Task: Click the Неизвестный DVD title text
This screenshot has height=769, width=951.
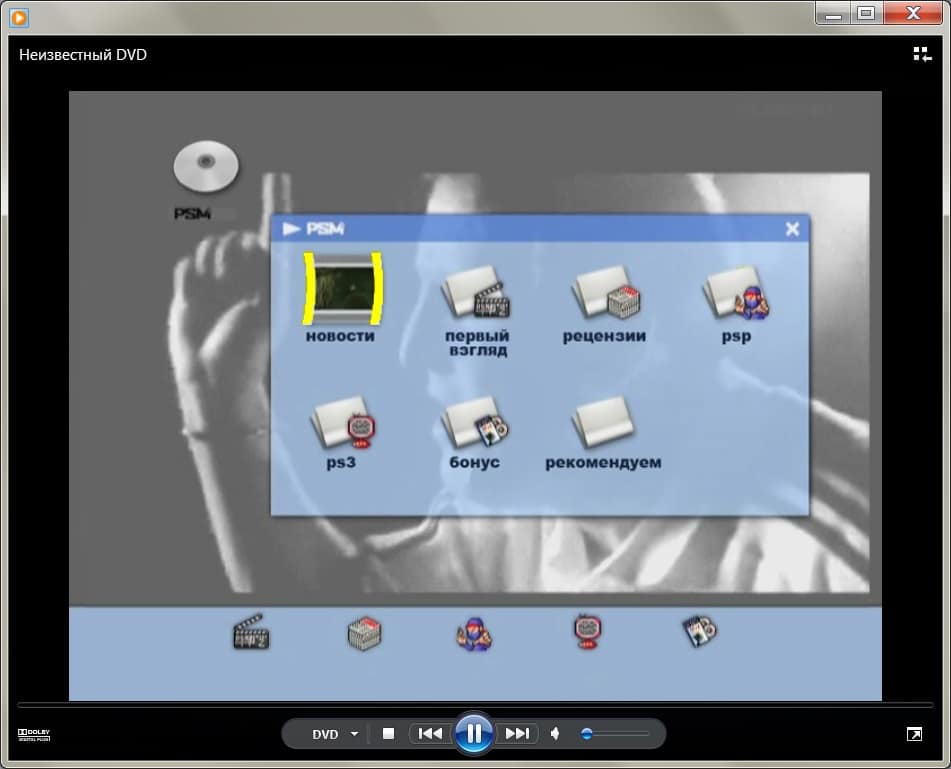Action: [82, 55]
